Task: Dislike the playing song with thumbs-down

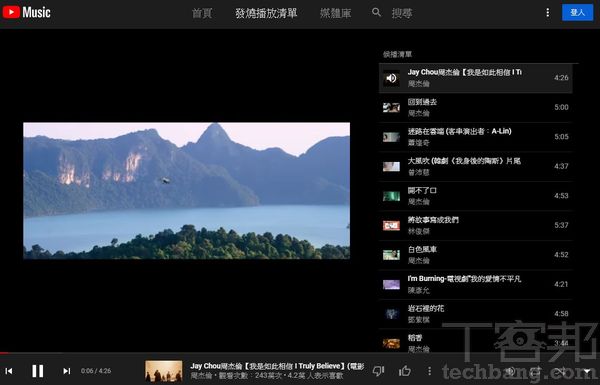Action: [x=378, y=370]
